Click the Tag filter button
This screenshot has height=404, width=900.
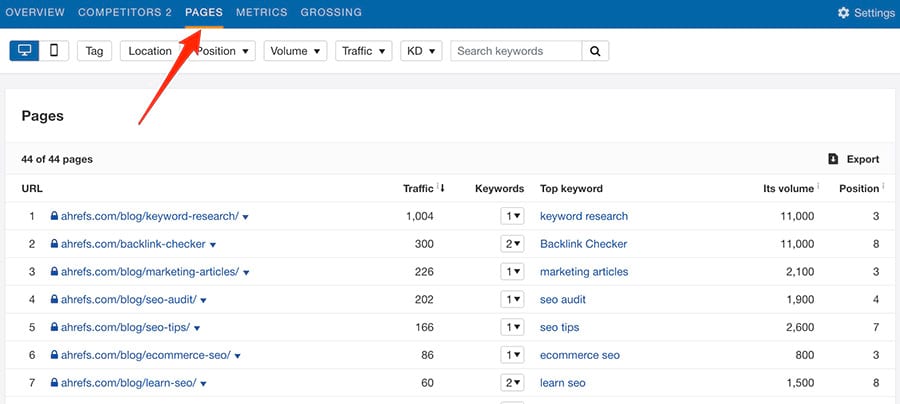94,51
